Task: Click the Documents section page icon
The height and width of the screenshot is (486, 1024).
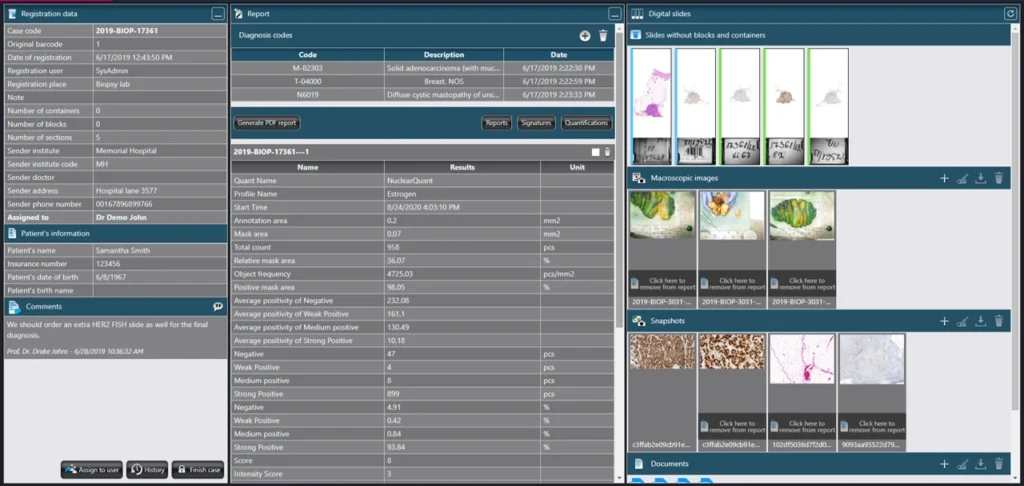Action: pyautogui.click(x=637, y=464)
